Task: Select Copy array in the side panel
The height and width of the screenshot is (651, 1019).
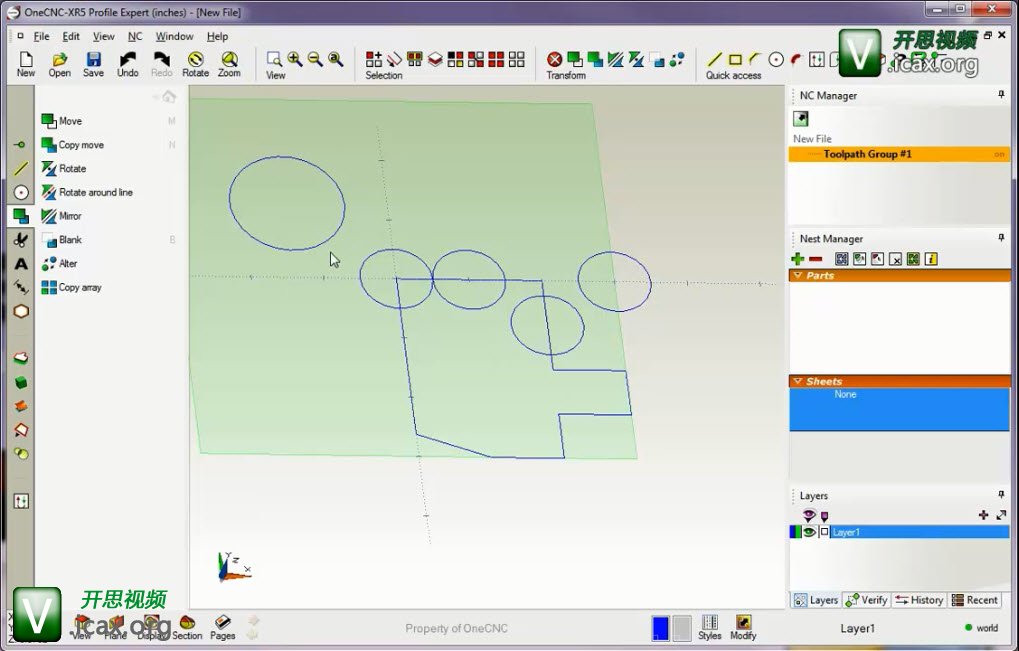Action: click(x=79, y=287)
